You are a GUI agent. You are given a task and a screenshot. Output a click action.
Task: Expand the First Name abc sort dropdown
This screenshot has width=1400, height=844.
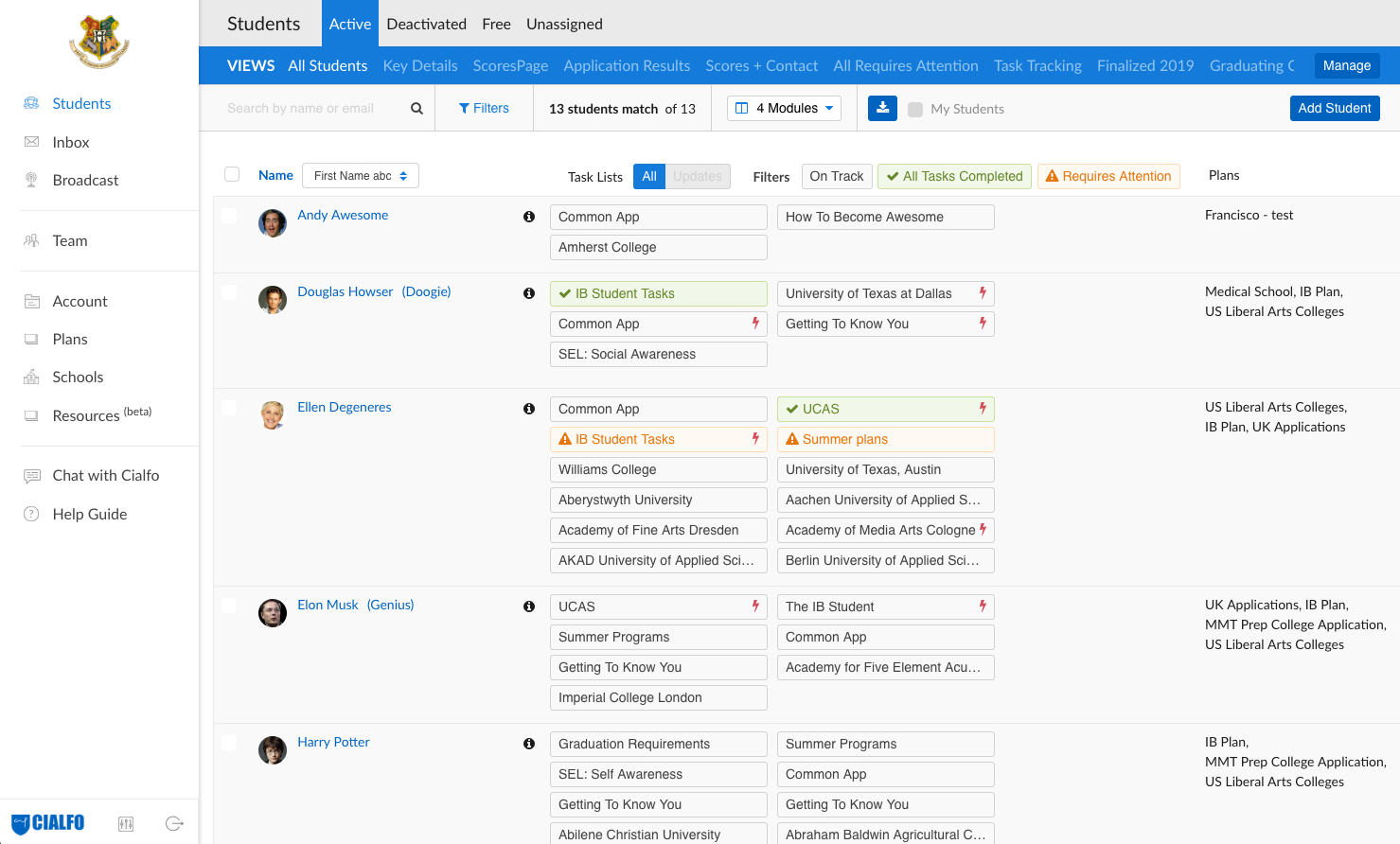point(360,176)
